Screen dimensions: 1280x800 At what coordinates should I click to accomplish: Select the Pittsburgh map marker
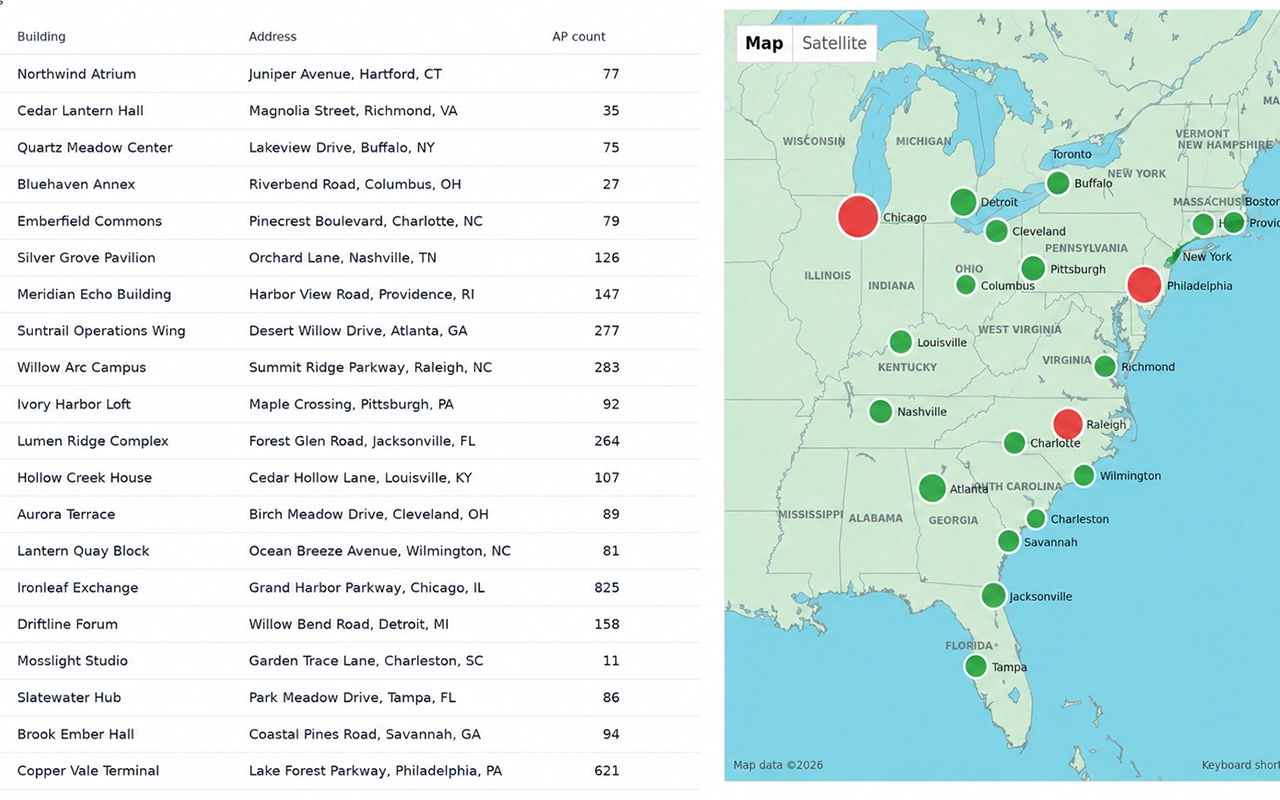coord(1033,268)
